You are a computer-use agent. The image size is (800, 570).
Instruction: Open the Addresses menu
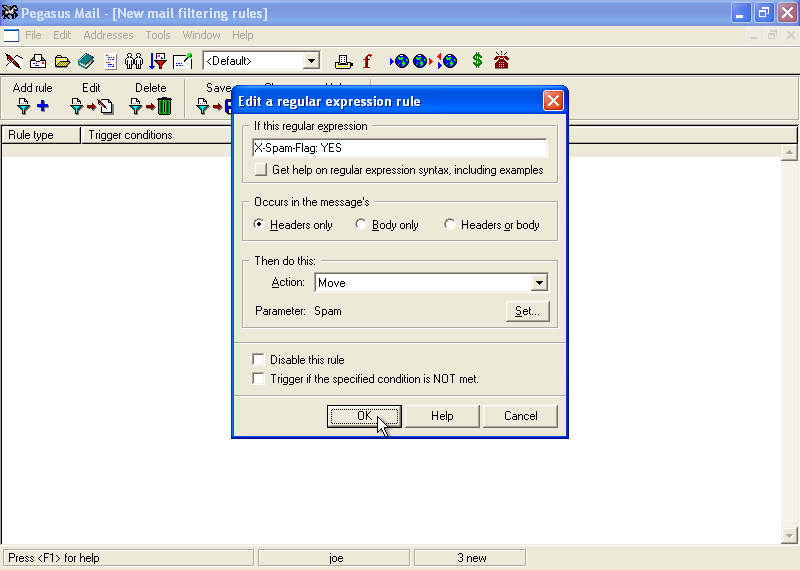pyautogui.click(x=108, y=35)
